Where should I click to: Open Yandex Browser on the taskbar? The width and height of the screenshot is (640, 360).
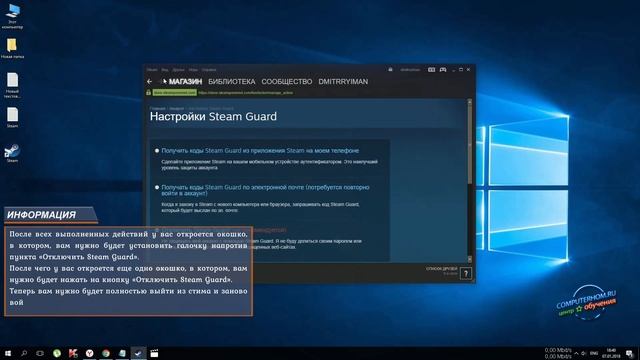point(89,353)
